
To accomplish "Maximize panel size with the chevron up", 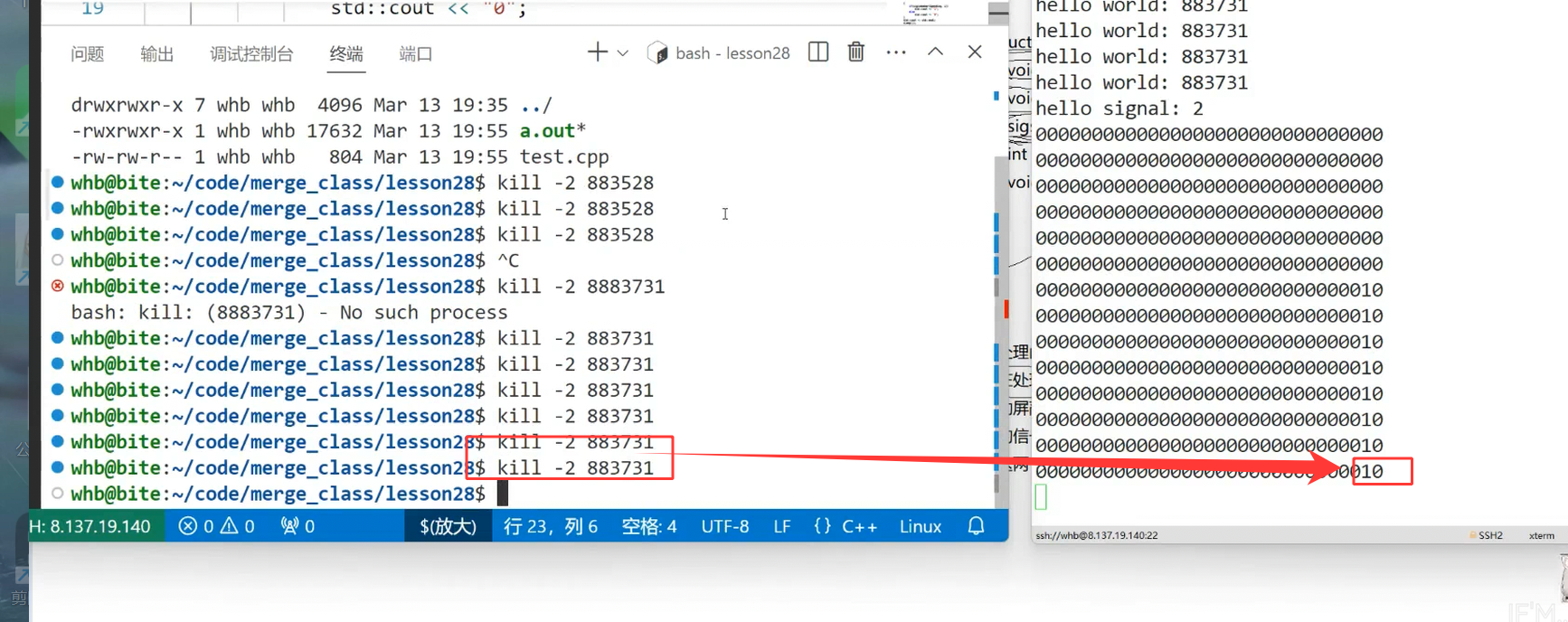I will coord(936,52).
